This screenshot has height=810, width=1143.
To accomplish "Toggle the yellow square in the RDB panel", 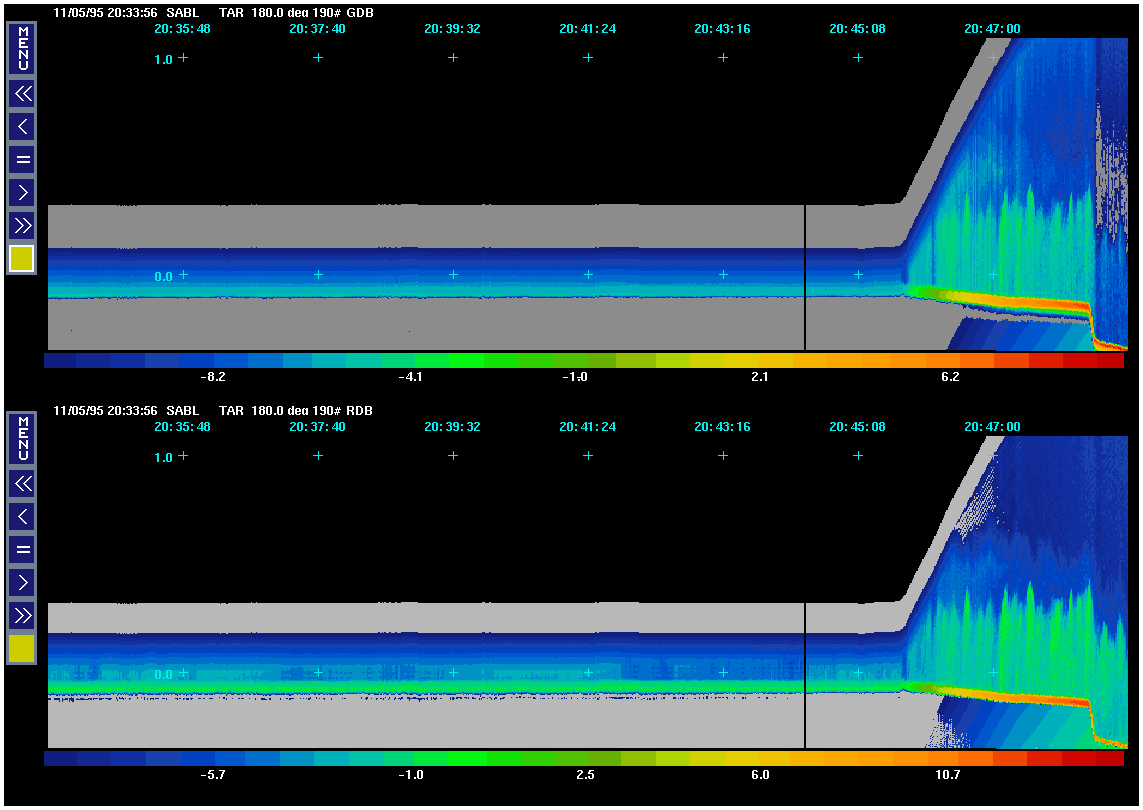I will coord(22,649).
